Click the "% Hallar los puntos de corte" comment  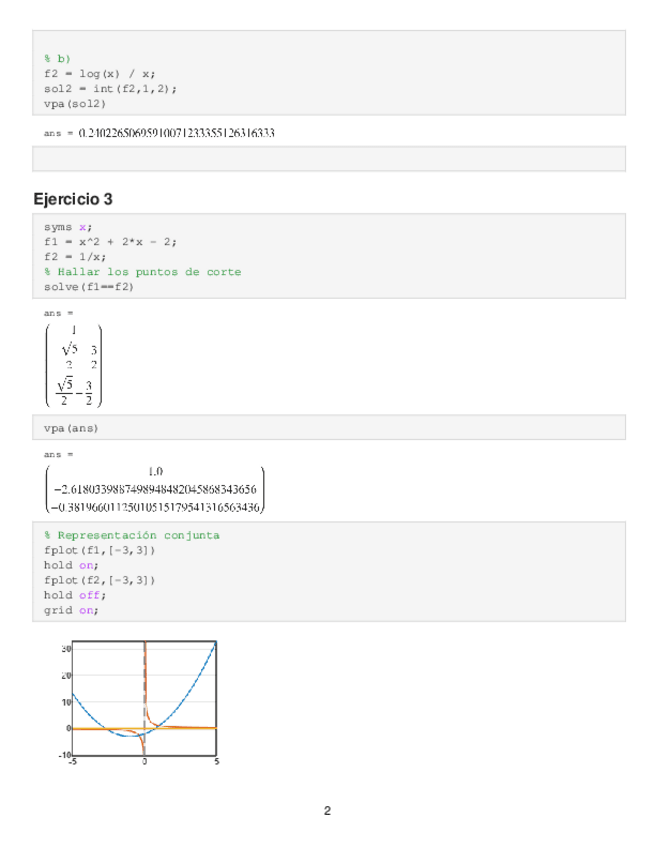(x=142, y=272)
